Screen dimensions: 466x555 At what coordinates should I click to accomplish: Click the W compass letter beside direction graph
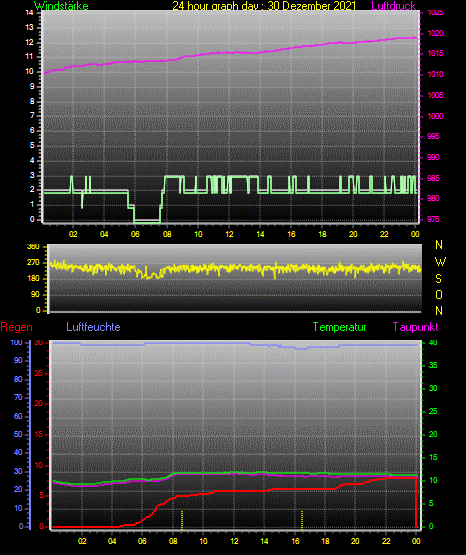point(440,262)
